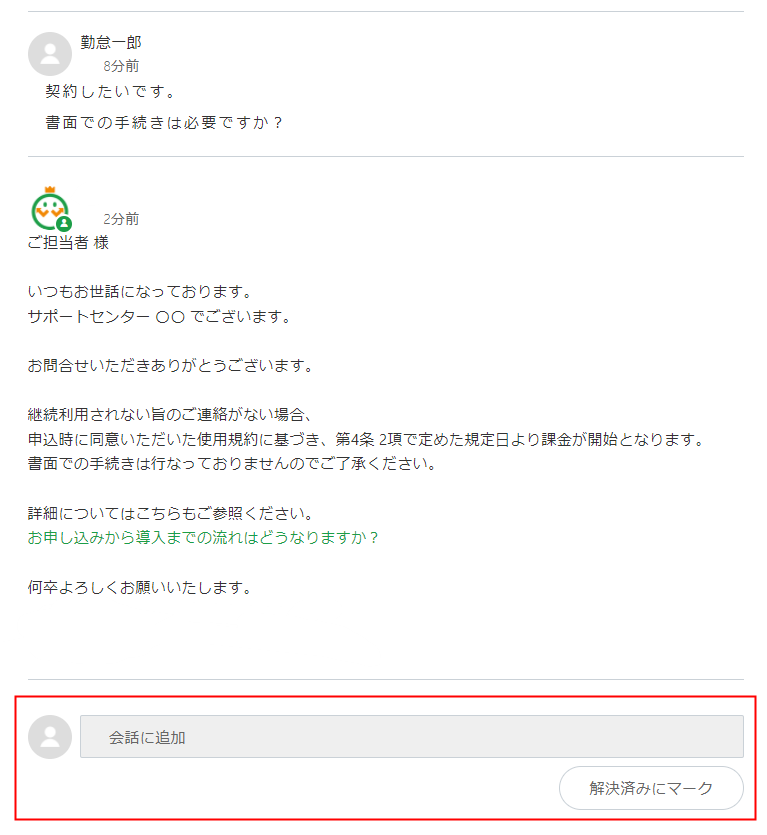Click the question 書面での手続きは必要ですか？
This screenshot has height=835, width=767.
(x=164, y=122)
